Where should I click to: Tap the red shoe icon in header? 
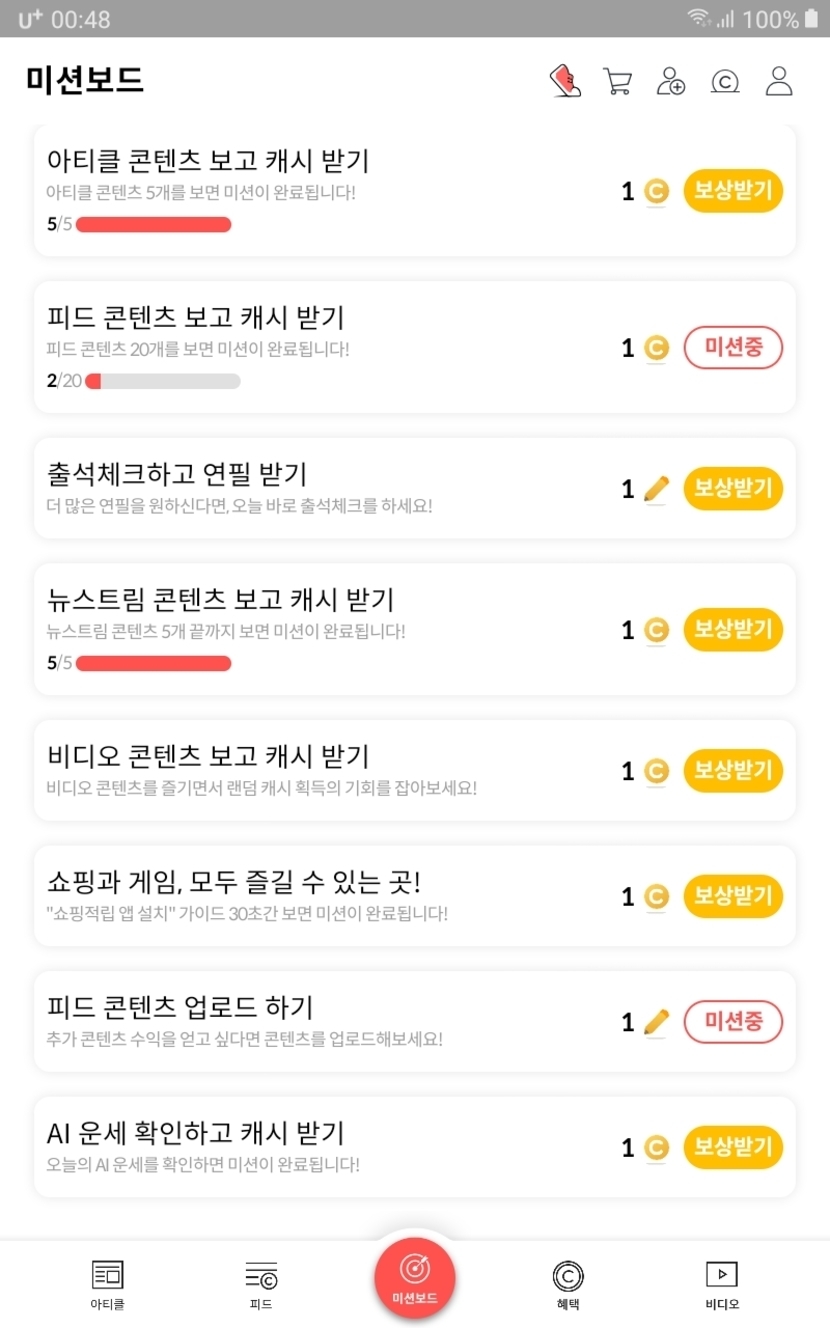click(x=566, y=81)
